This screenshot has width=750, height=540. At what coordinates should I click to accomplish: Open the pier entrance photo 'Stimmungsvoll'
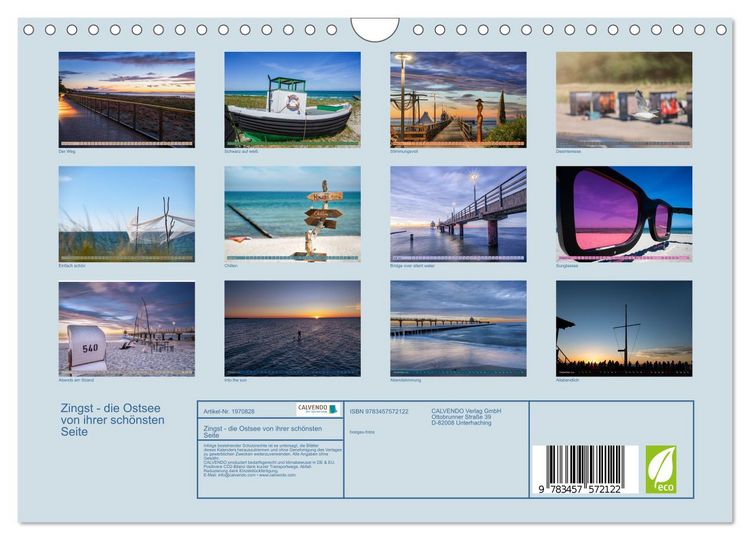pyautogui.click(x=458, y=99)
